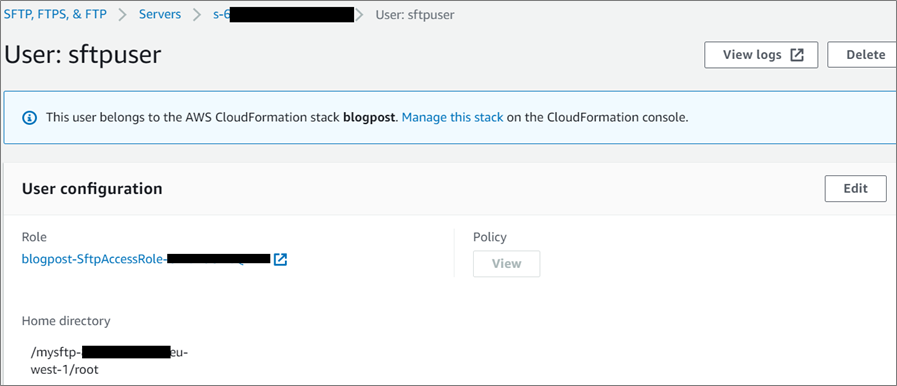Follow the Manage this stack link

[x=453, y=118]
